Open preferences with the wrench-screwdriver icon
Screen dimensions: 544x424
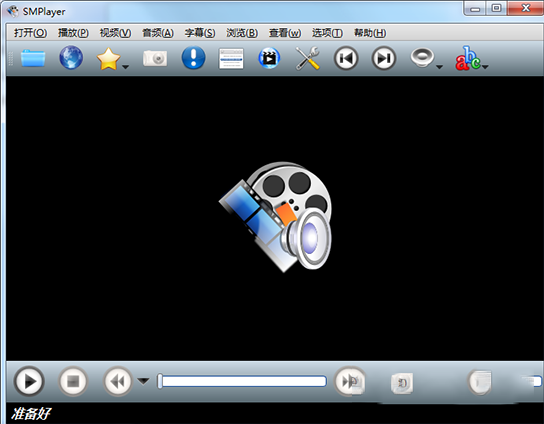coord(307,58)
